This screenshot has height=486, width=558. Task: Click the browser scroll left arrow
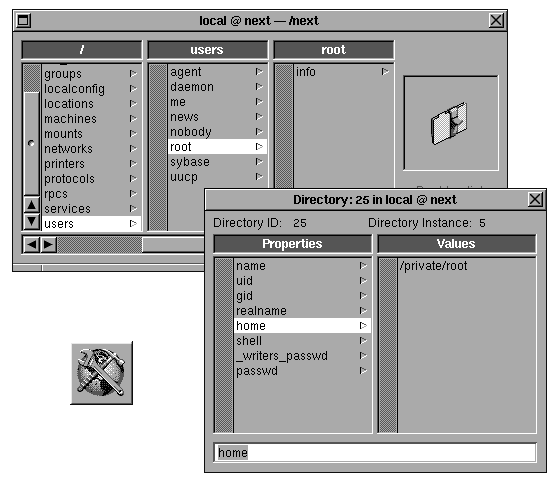32,244
